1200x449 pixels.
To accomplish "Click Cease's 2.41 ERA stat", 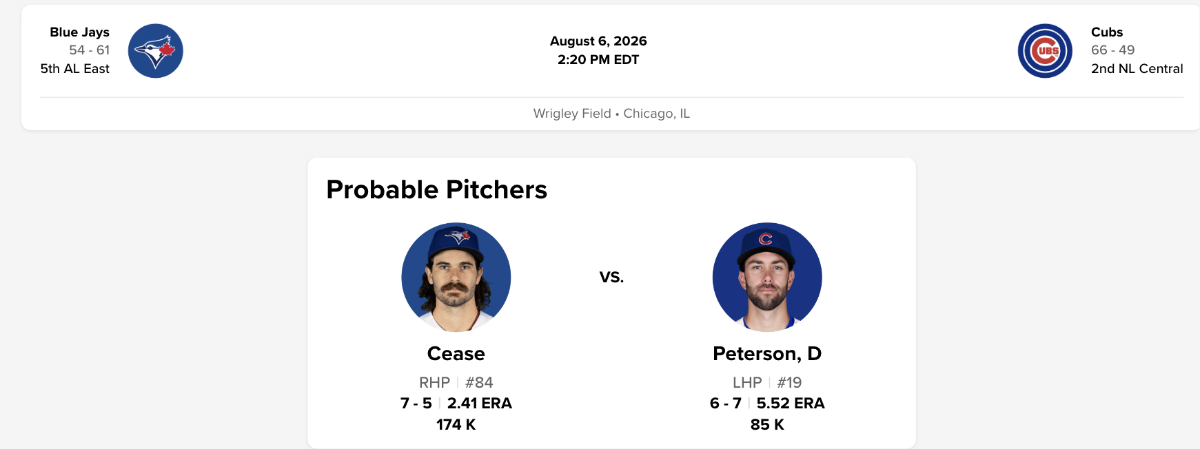I will point(479,403).
